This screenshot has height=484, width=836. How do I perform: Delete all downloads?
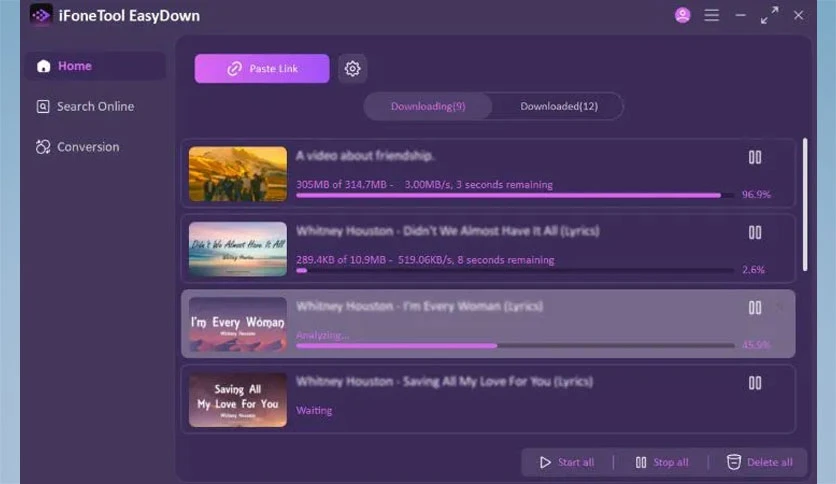[759, 462]
